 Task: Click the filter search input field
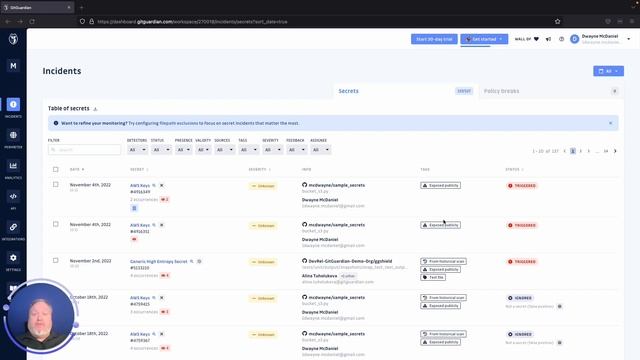click(84, 150)
